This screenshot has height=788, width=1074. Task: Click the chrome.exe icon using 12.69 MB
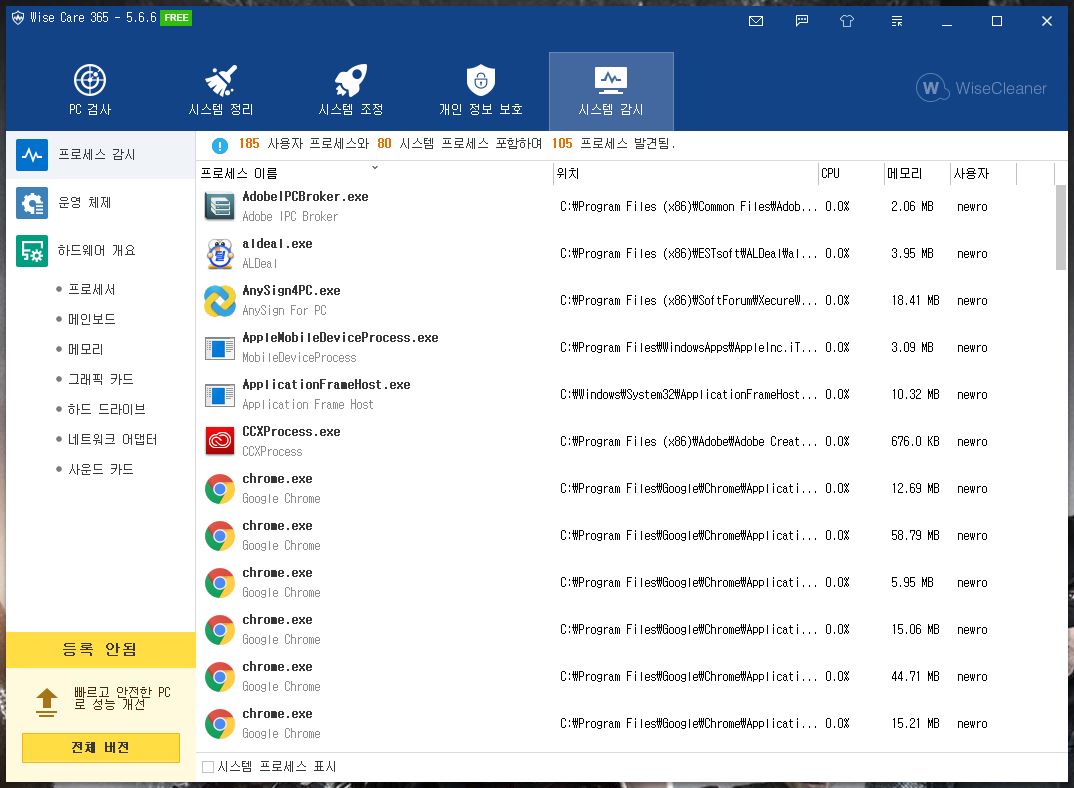coord(220,489)
